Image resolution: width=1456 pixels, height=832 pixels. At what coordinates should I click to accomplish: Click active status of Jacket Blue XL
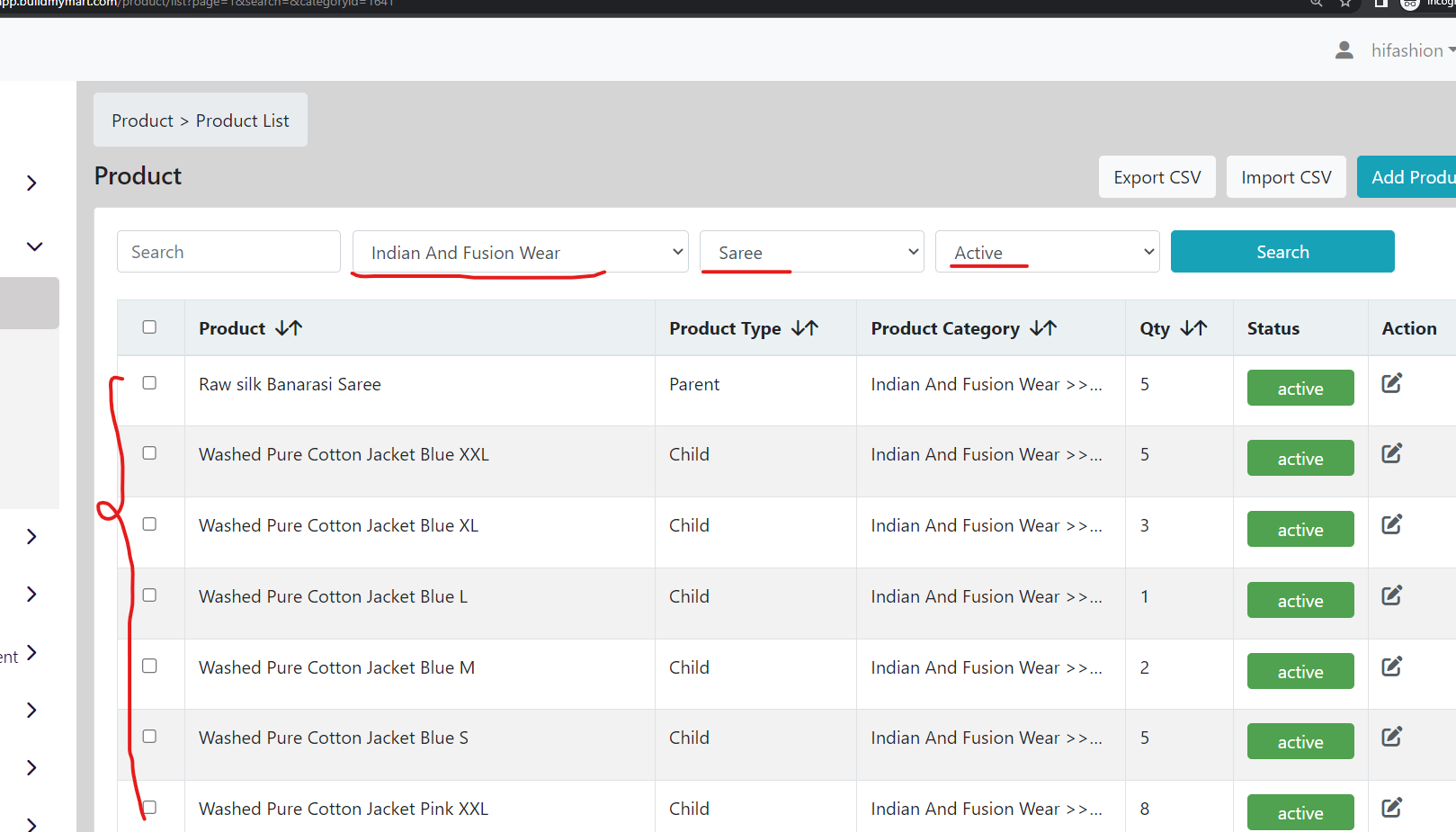pyautogui.click(x=1300, y=530)
